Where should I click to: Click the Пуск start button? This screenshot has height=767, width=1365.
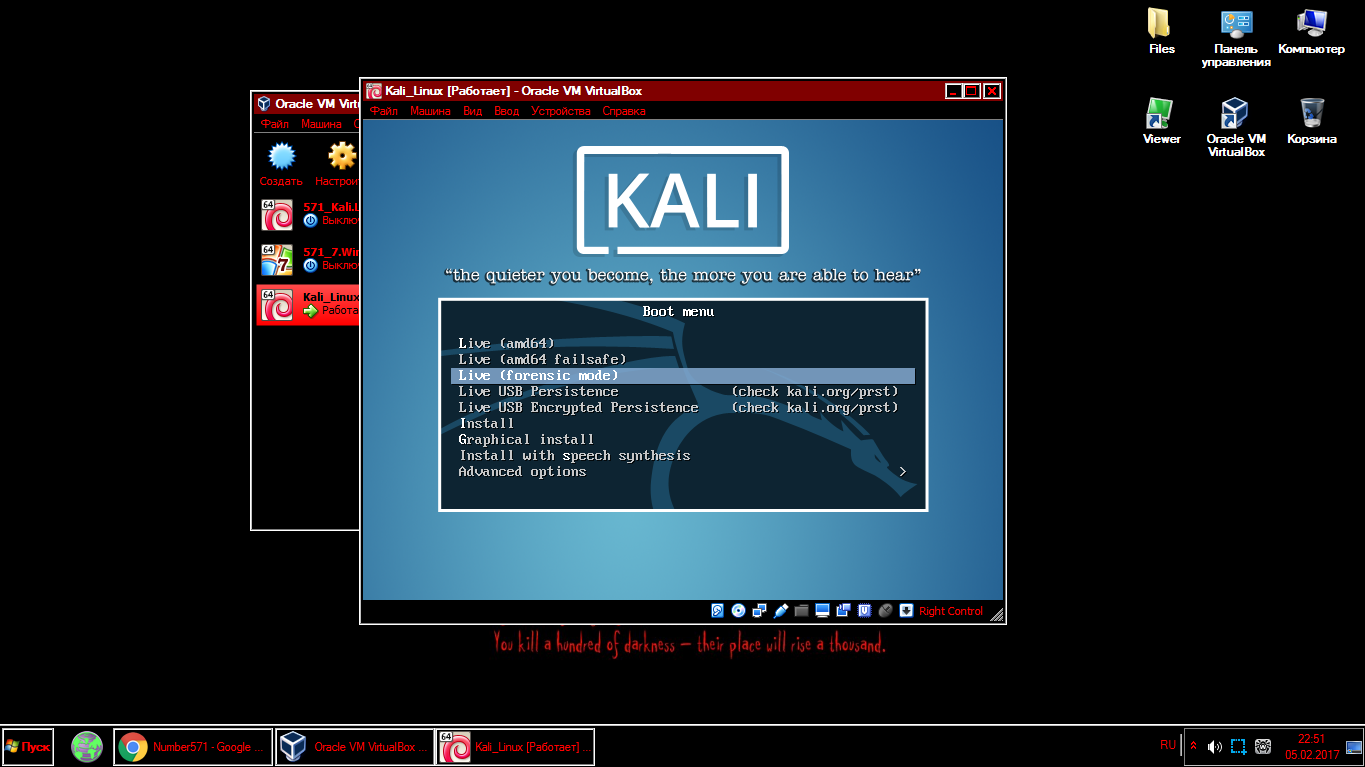pos(28,746)
